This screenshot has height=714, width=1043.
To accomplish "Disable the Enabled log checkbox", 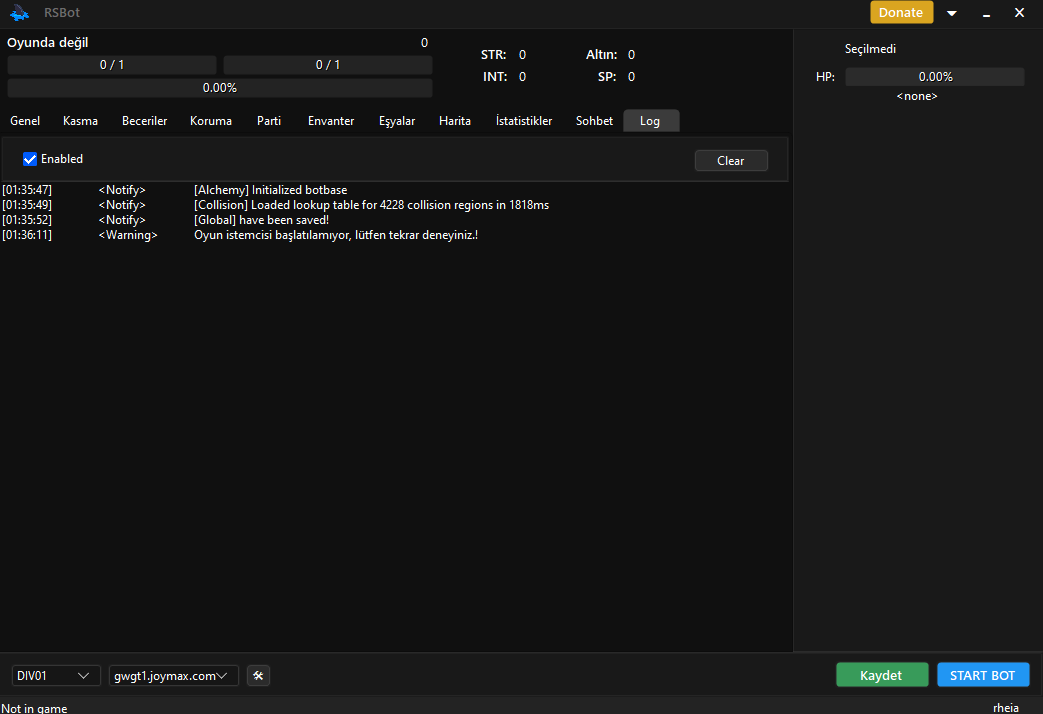I will [30, 158].
